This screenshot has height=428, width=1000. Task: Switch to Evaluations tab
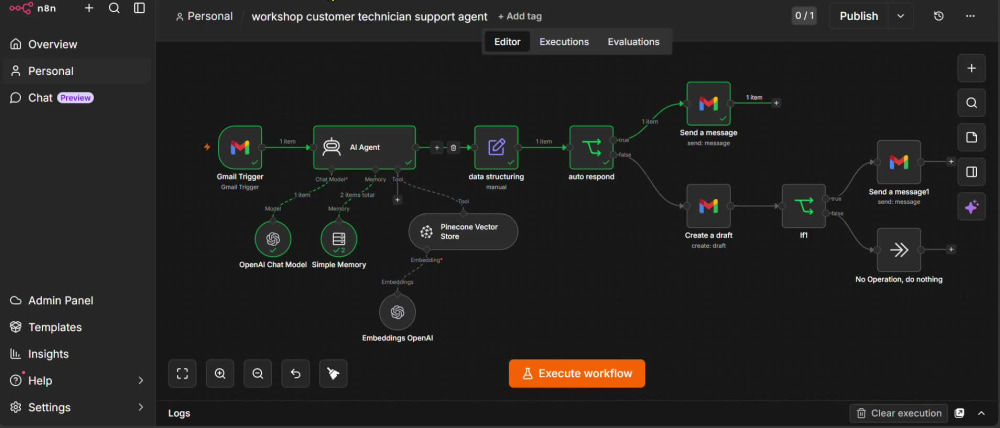[633, 42]
